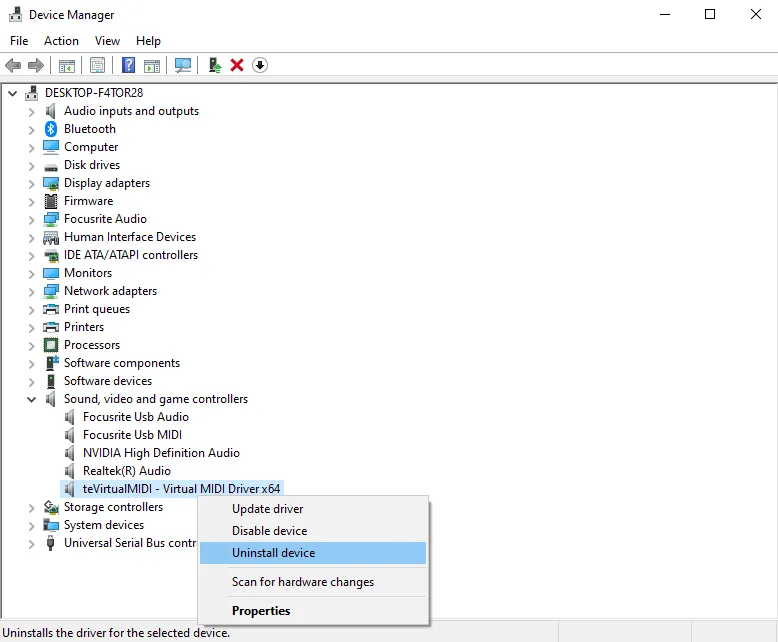Screen dimensions: 778x642
Task: Open the Action menu
Action: pyautogui.click(x=61, y=41)
